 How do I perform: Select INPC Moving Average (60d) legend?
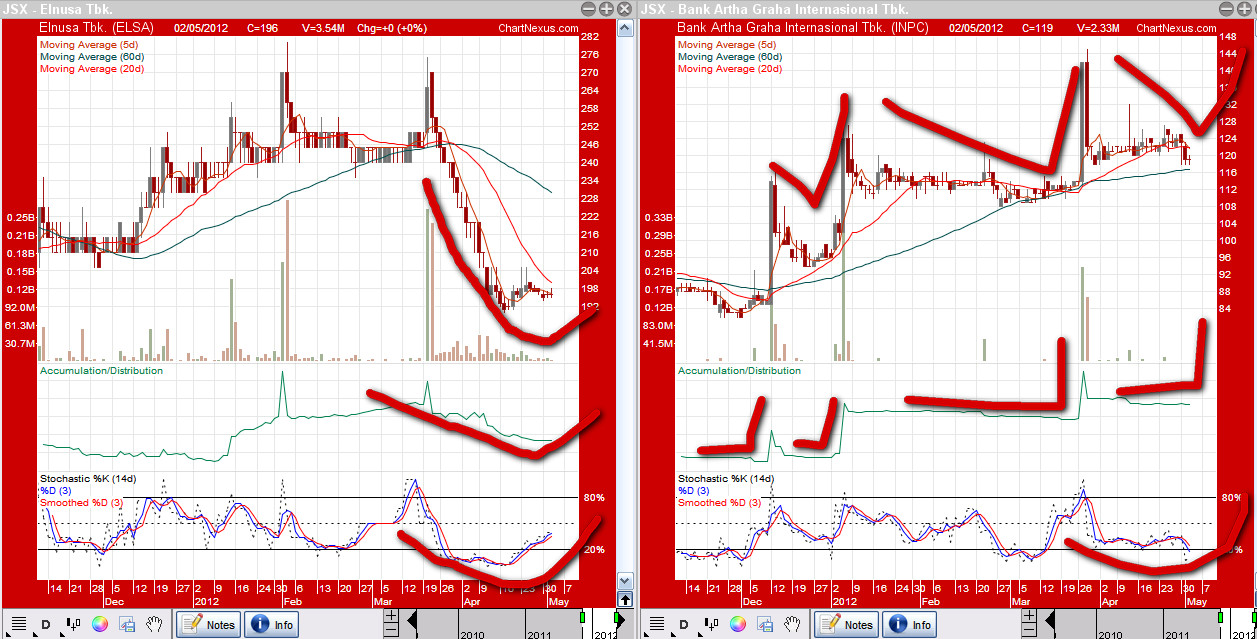point(729,57)
